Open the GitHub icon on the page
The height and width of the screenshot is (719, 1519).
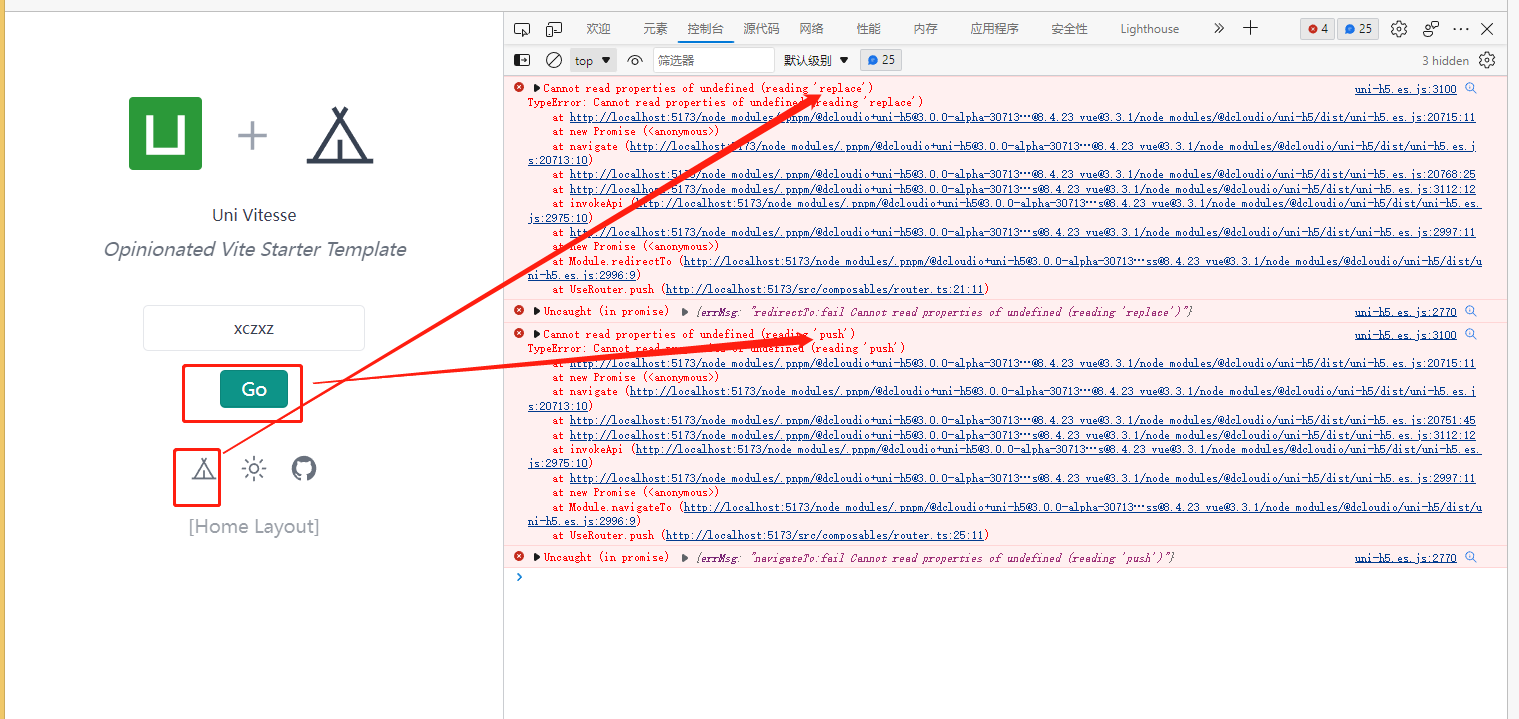tap(303, 468)
